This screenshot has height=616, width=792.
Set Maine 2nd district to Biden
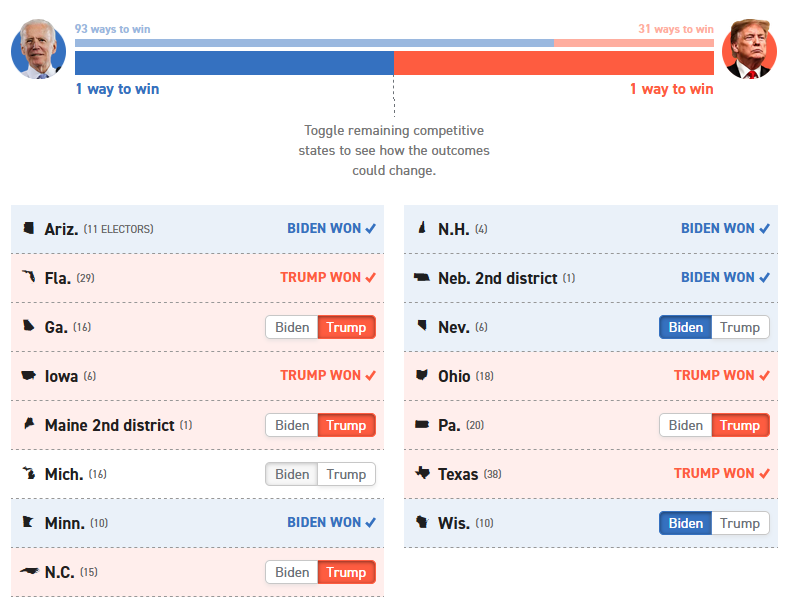tap(292, 425)
